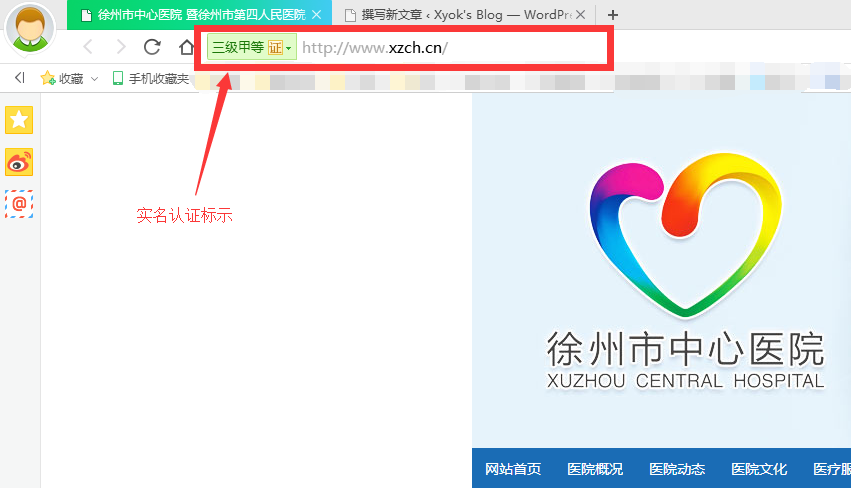
Task: Switch to the 徐州市中心医院 tab
Action: pyautogui.click(x=199, y=15)
